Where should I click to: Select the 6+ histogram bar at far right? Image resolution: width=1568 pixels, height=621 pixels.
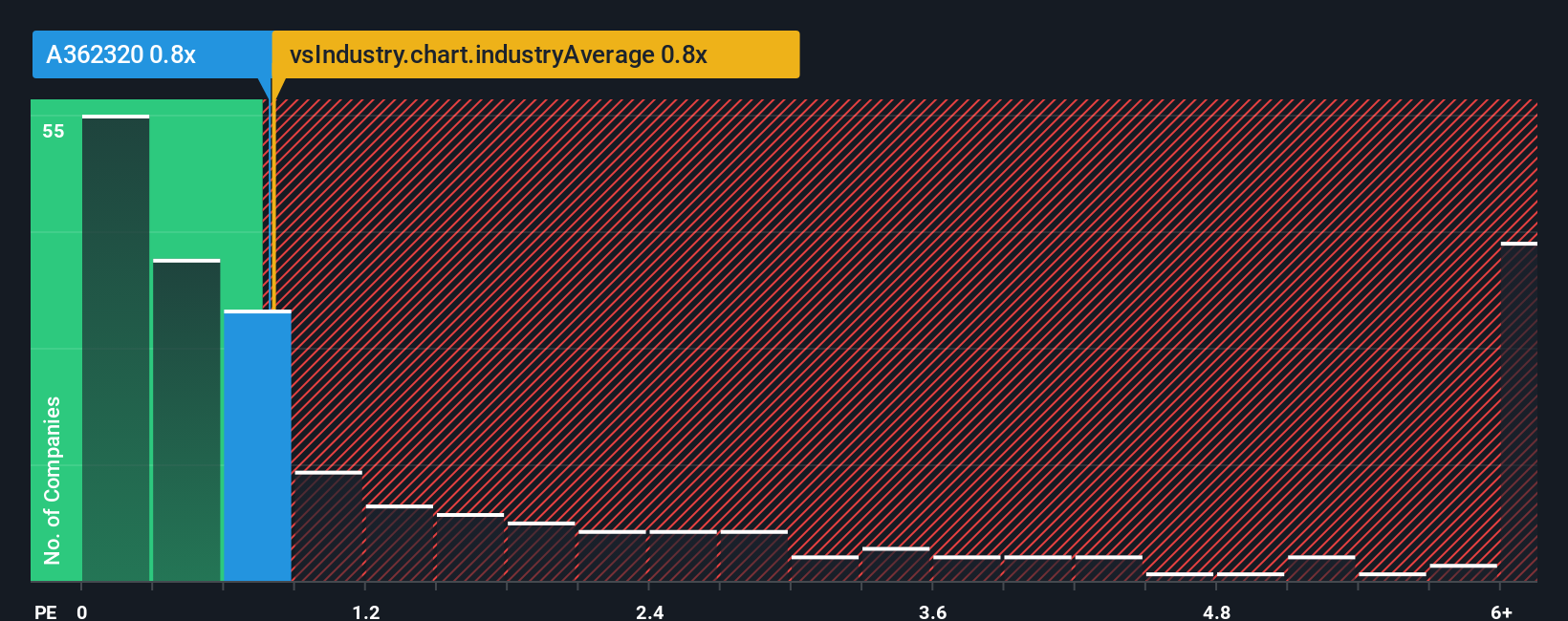[1519, 412]
